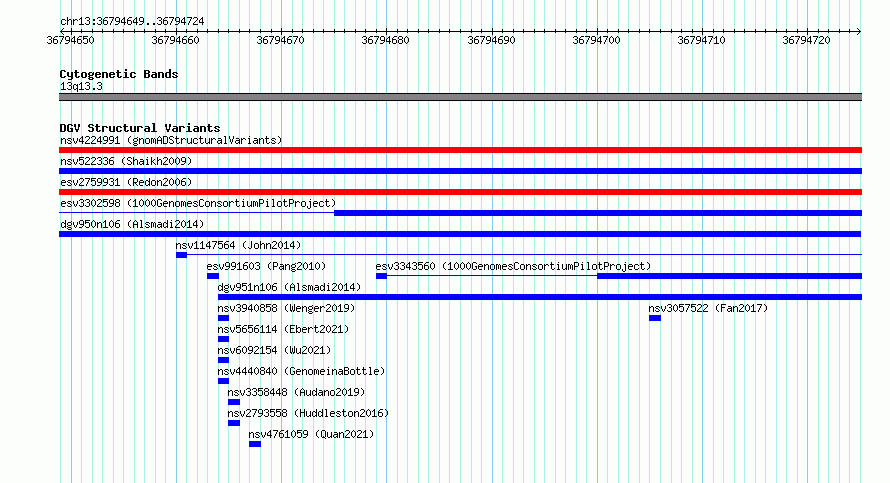Select dgv951n106 (Alsmadi2014) label
This screenshot has width=890, height=483.
[x=289, y=287]
